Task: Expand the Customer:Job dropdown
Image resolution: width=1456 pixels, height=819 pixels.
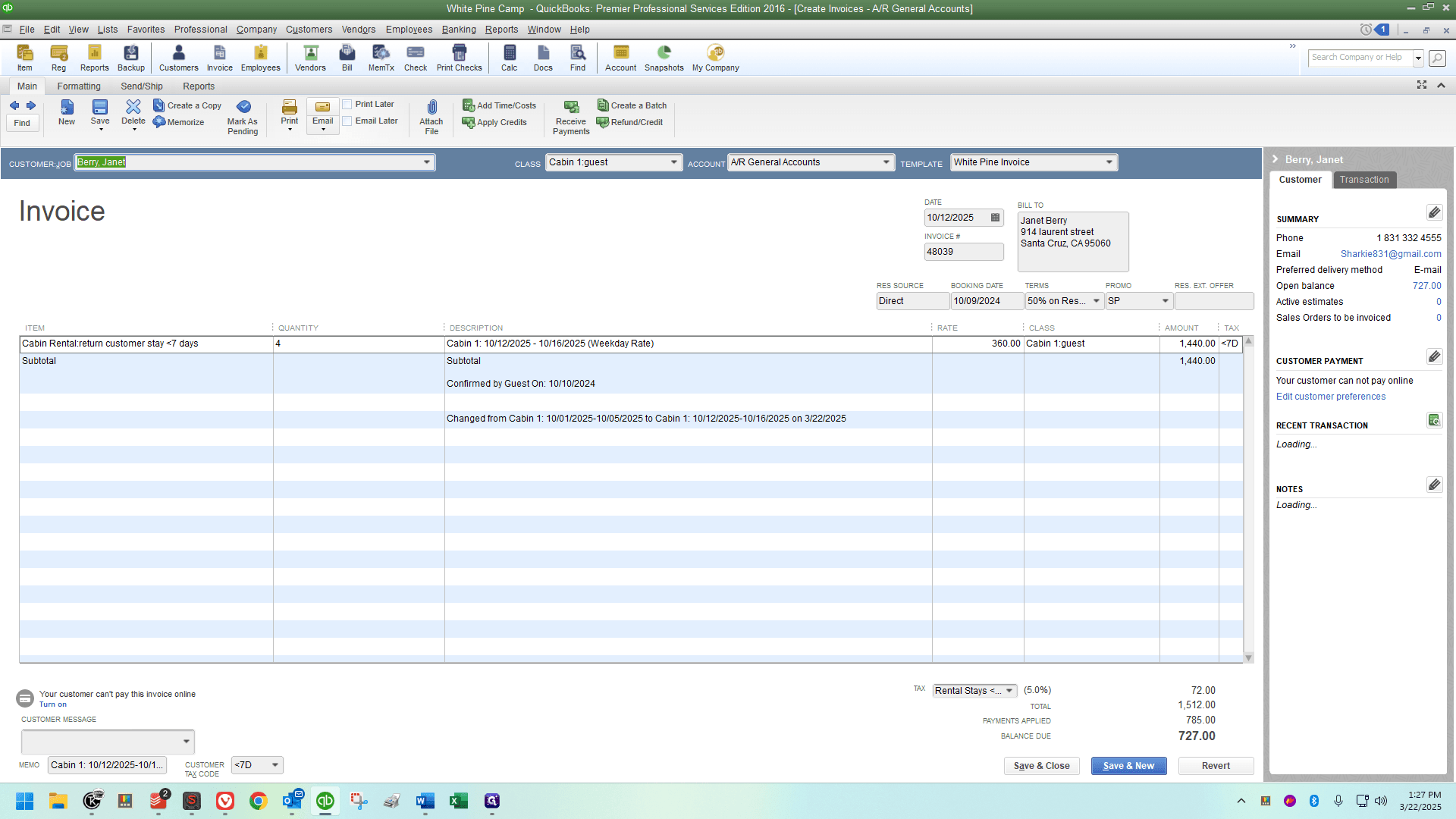Action: click(427, 162)
